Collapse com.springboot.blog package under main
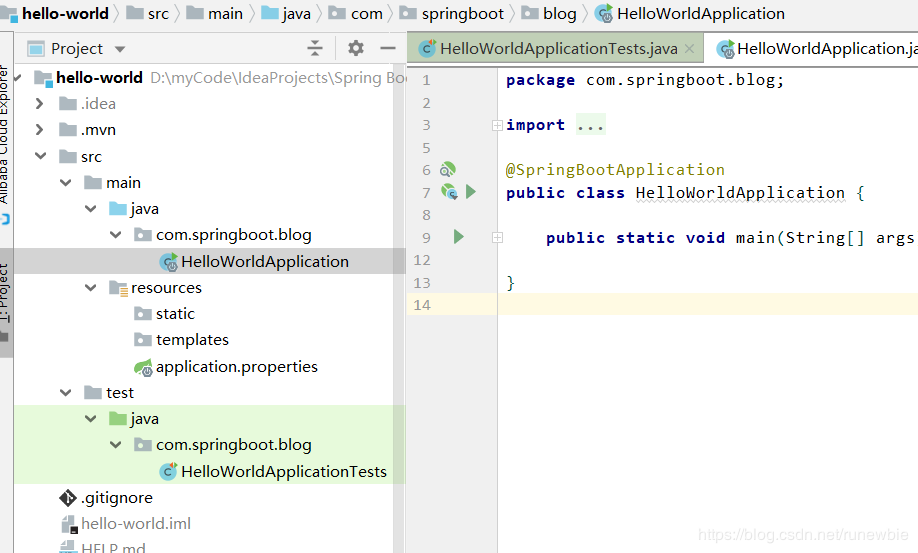This screenshot has width=918, height=553. [x=116, y=235]
